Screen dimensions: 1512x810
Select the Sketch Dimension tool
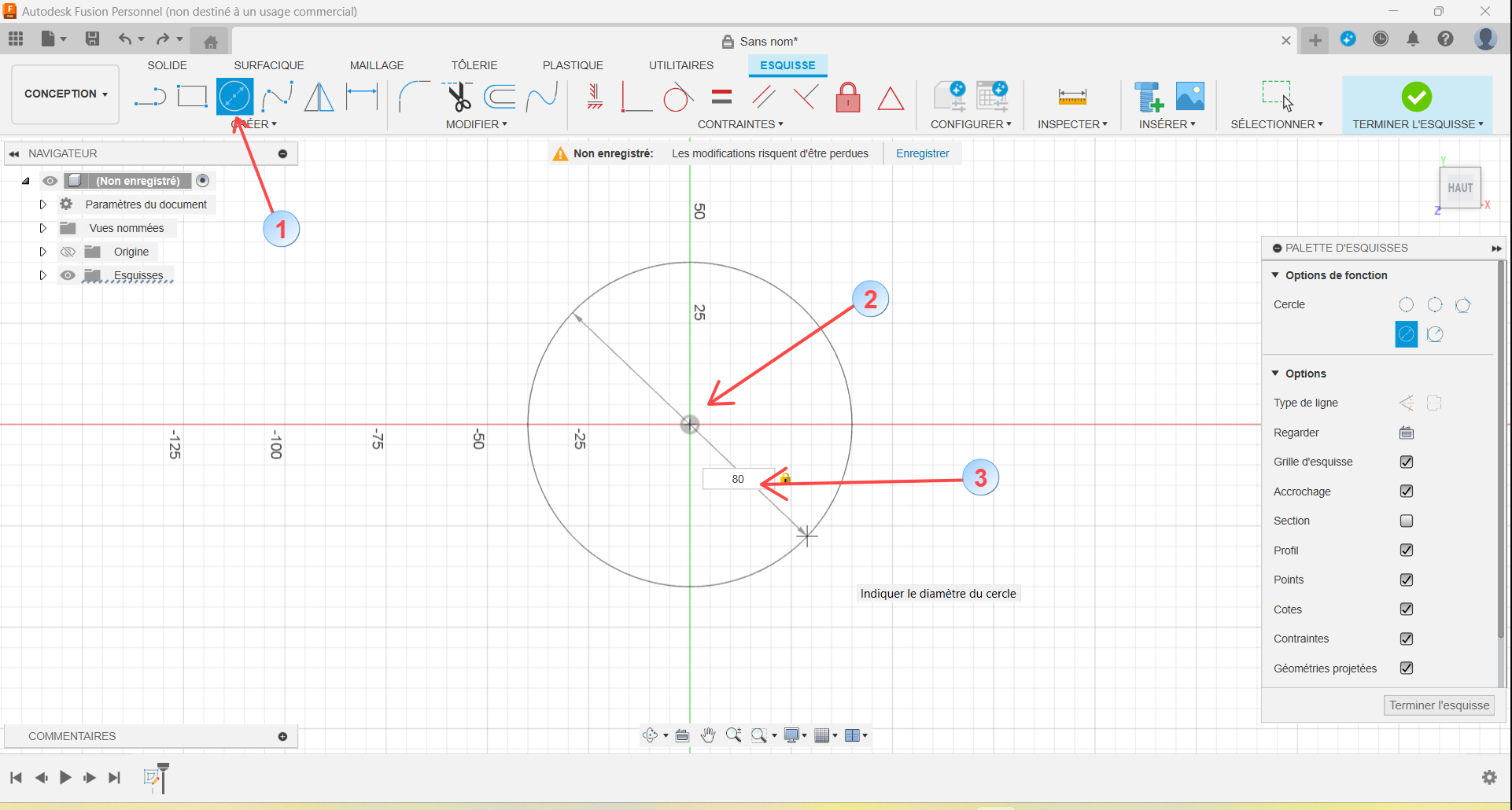point(362,97)
